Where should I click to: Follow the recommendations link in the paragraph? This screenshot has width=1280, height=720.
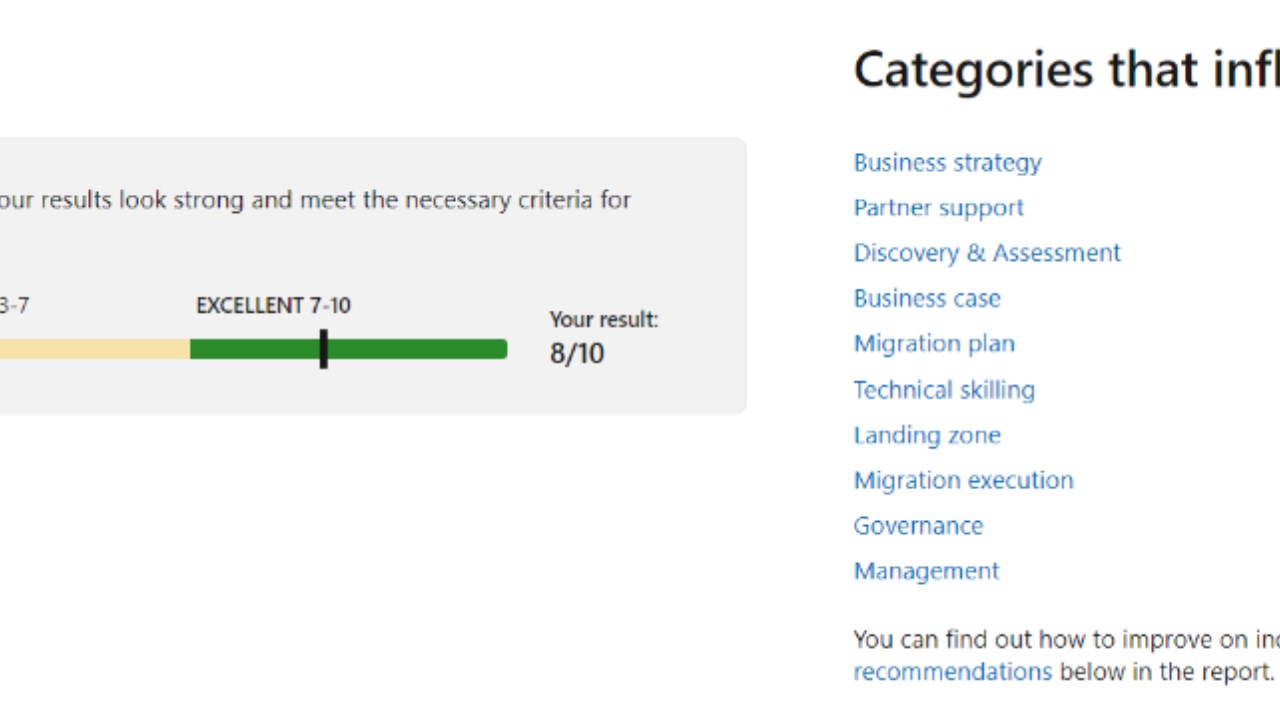952,672
